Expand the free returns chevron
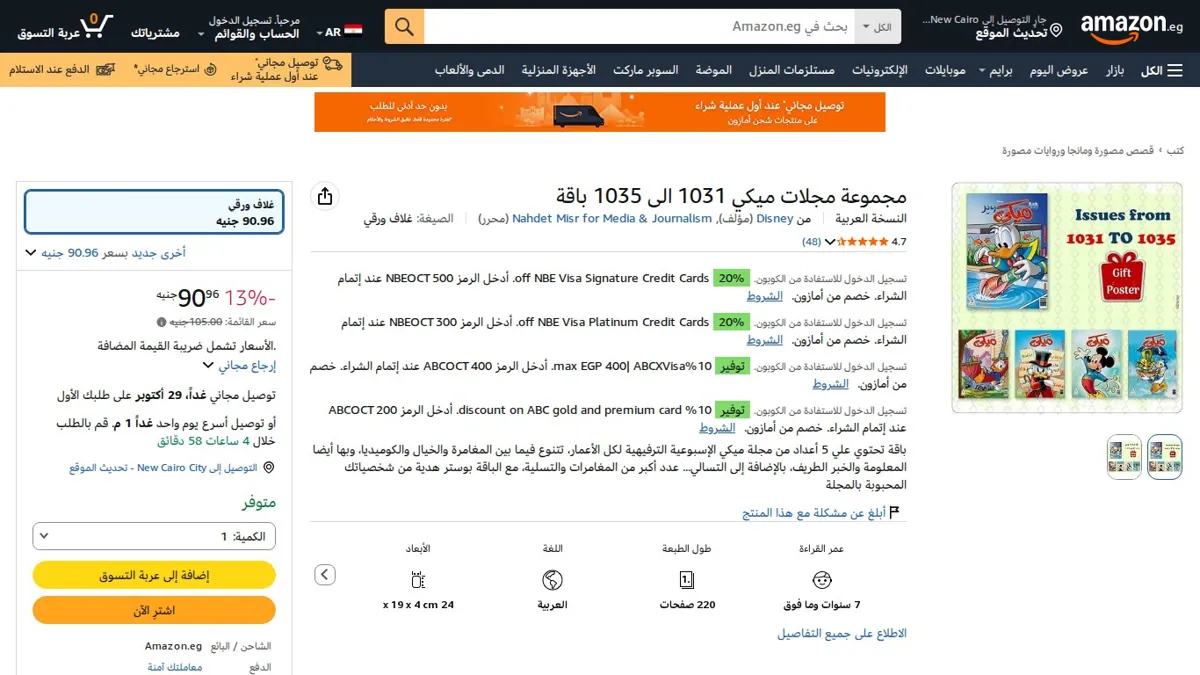The image size is (1200, 675). tap(207, 366)
